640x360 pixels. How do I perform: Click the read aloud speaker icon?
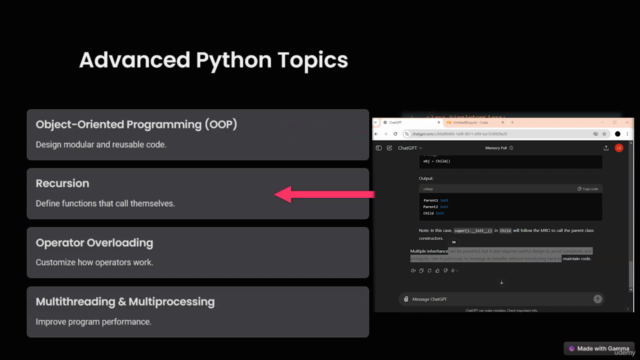413,271
